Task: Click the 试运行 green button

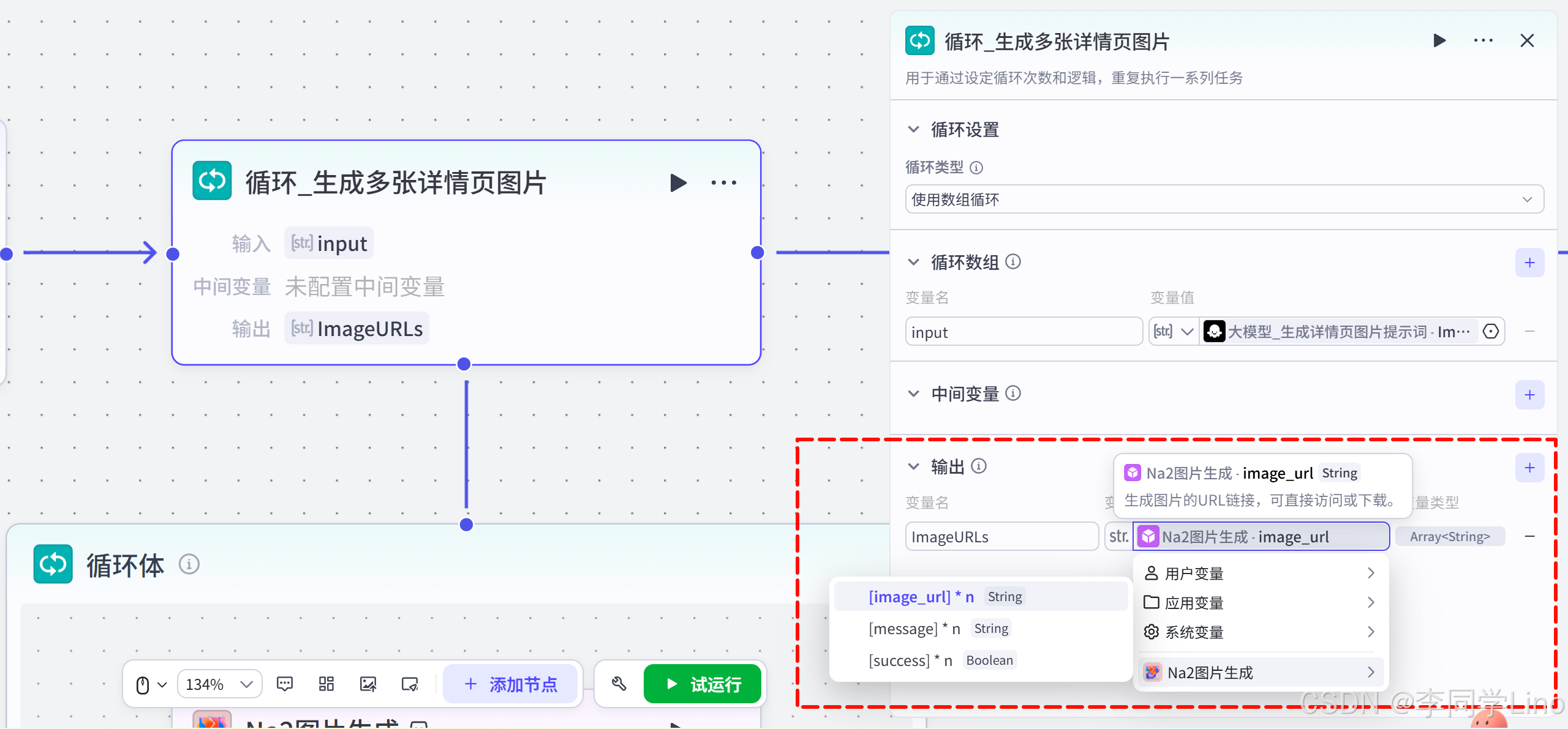Action: [x=703, y=684]
